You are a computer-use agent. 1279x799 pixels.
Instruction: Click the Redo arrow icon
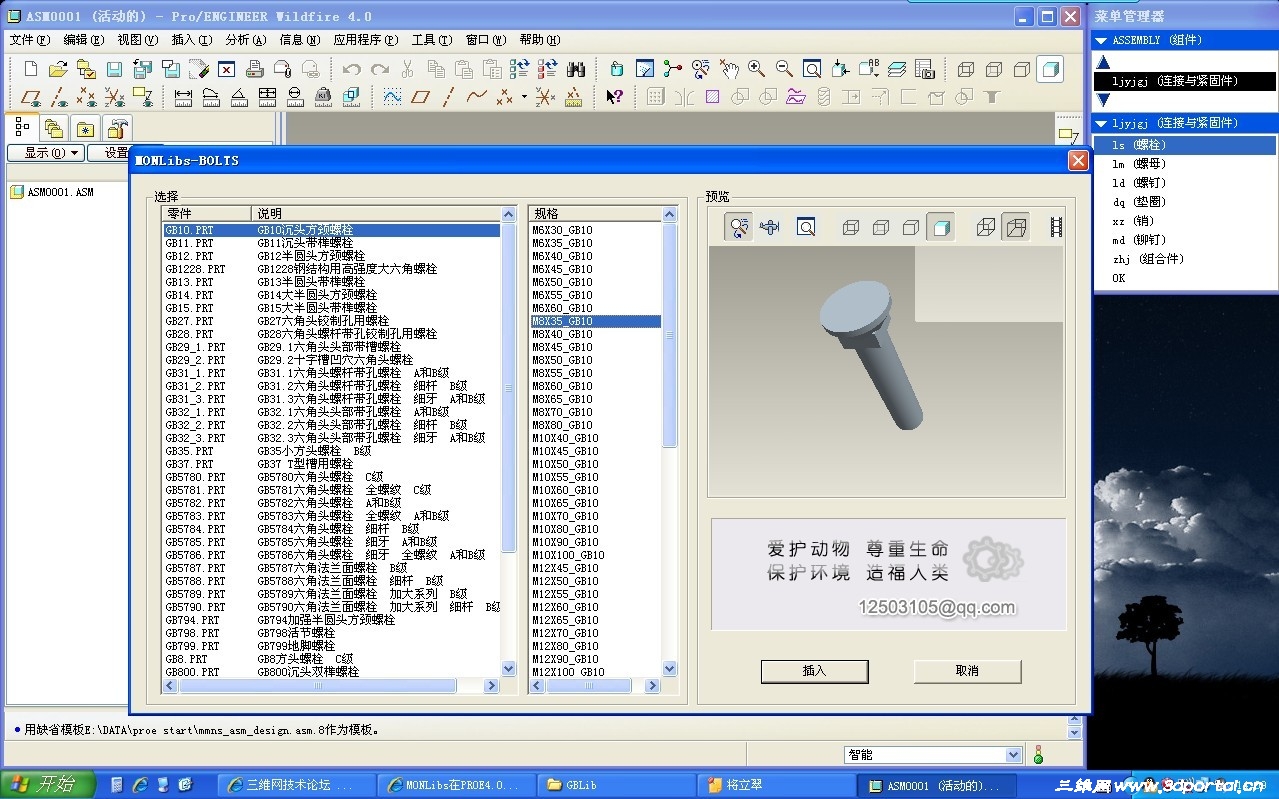point(380,69)
